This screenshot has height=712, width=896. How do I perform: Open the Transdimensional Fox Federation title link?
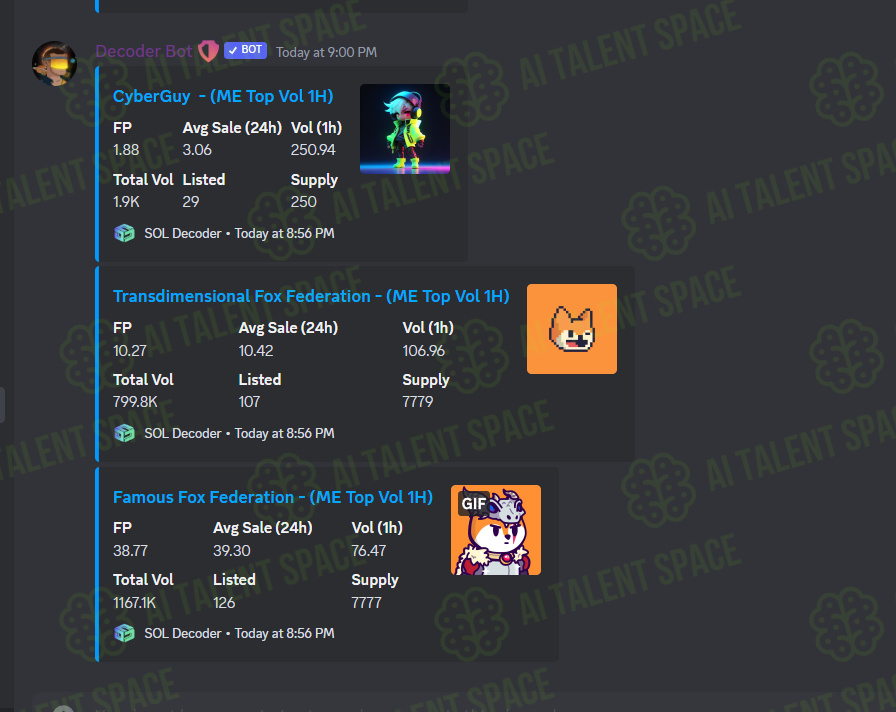pos(311,296)
